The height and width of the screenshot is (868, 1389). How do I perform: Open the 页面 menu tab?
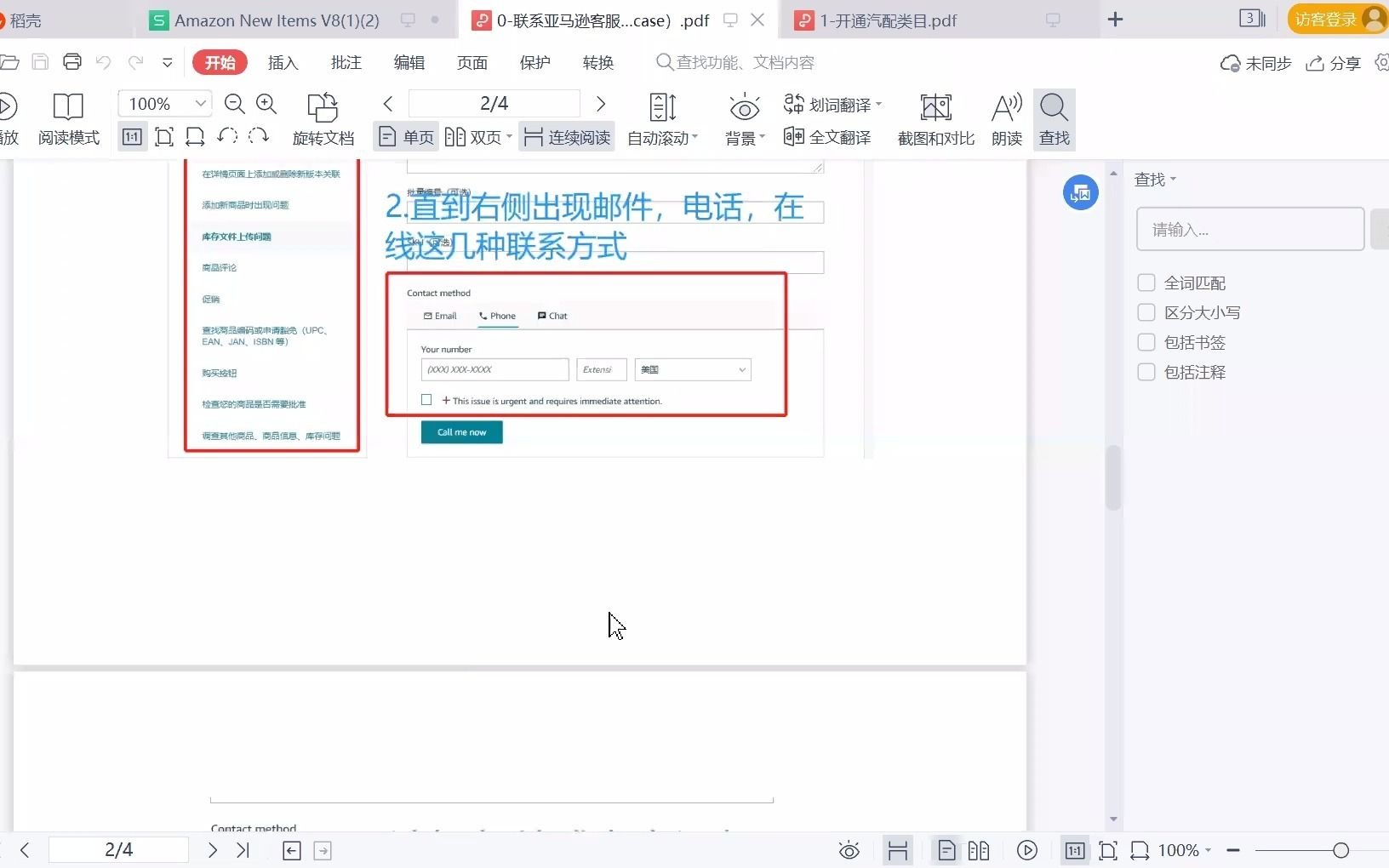(472, 62)
